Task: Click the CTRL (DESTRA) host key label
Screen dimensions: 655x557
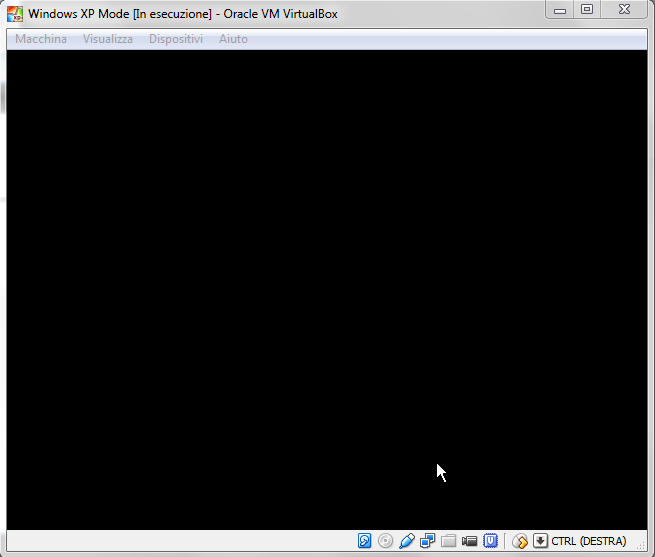Action: (x=588, y=541)
